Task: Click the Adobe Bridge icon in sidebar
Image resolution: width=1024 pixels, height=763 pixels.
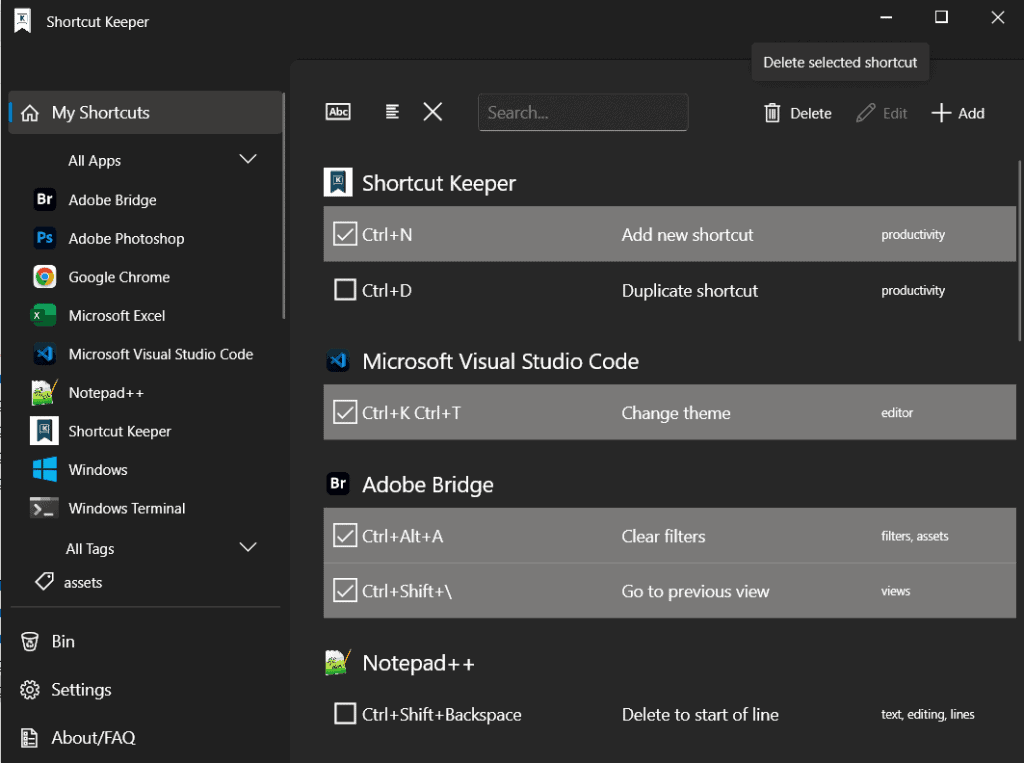Action: [44, 199]
